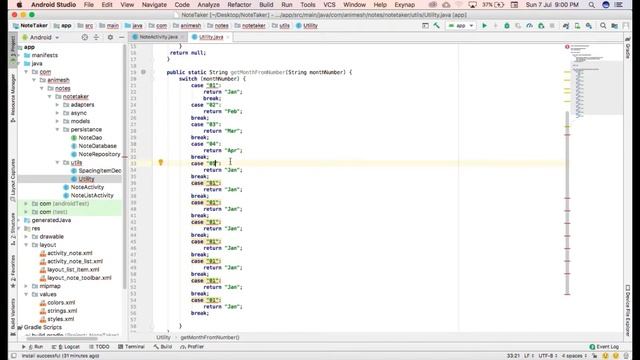Viewport: 640px width, 360px height.
Task: Click the code minimap preview thumbnail
Action: [x=597, y=82]
